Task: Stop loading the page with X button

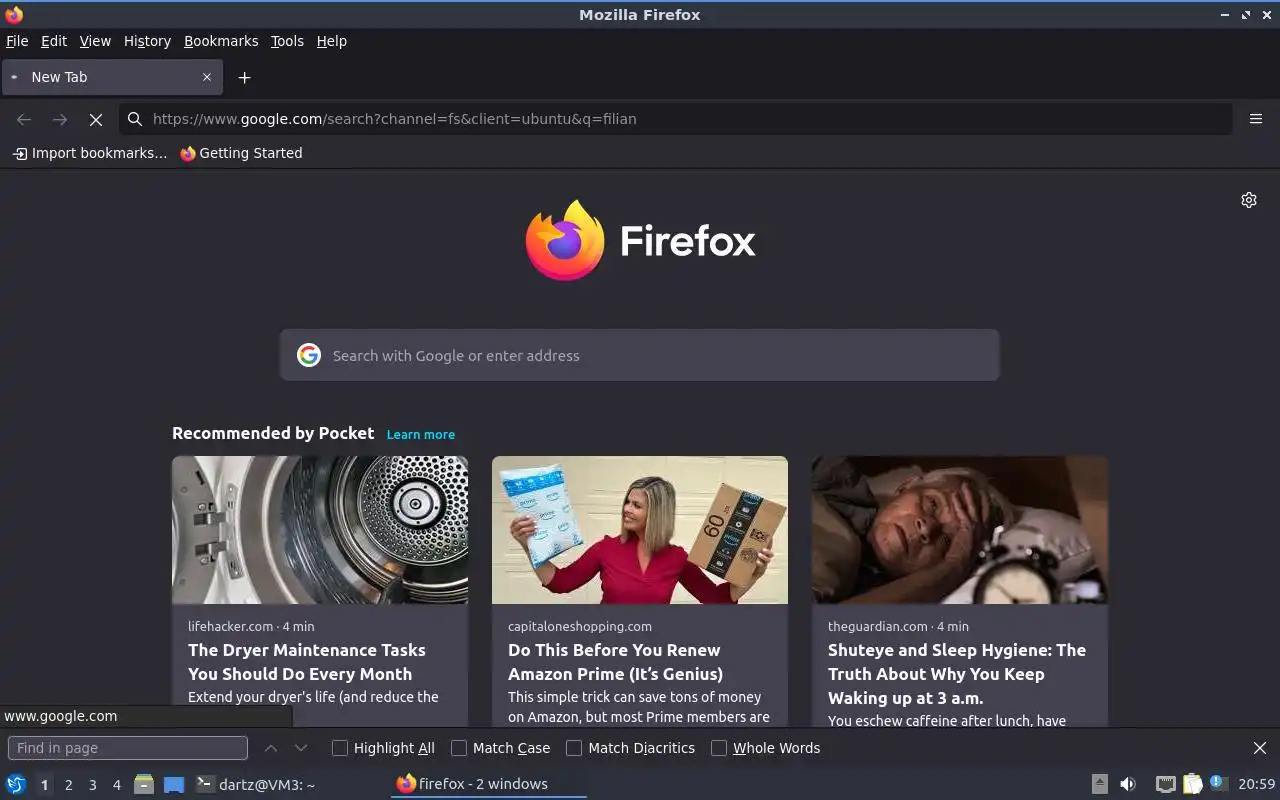Action: [96, 119]
